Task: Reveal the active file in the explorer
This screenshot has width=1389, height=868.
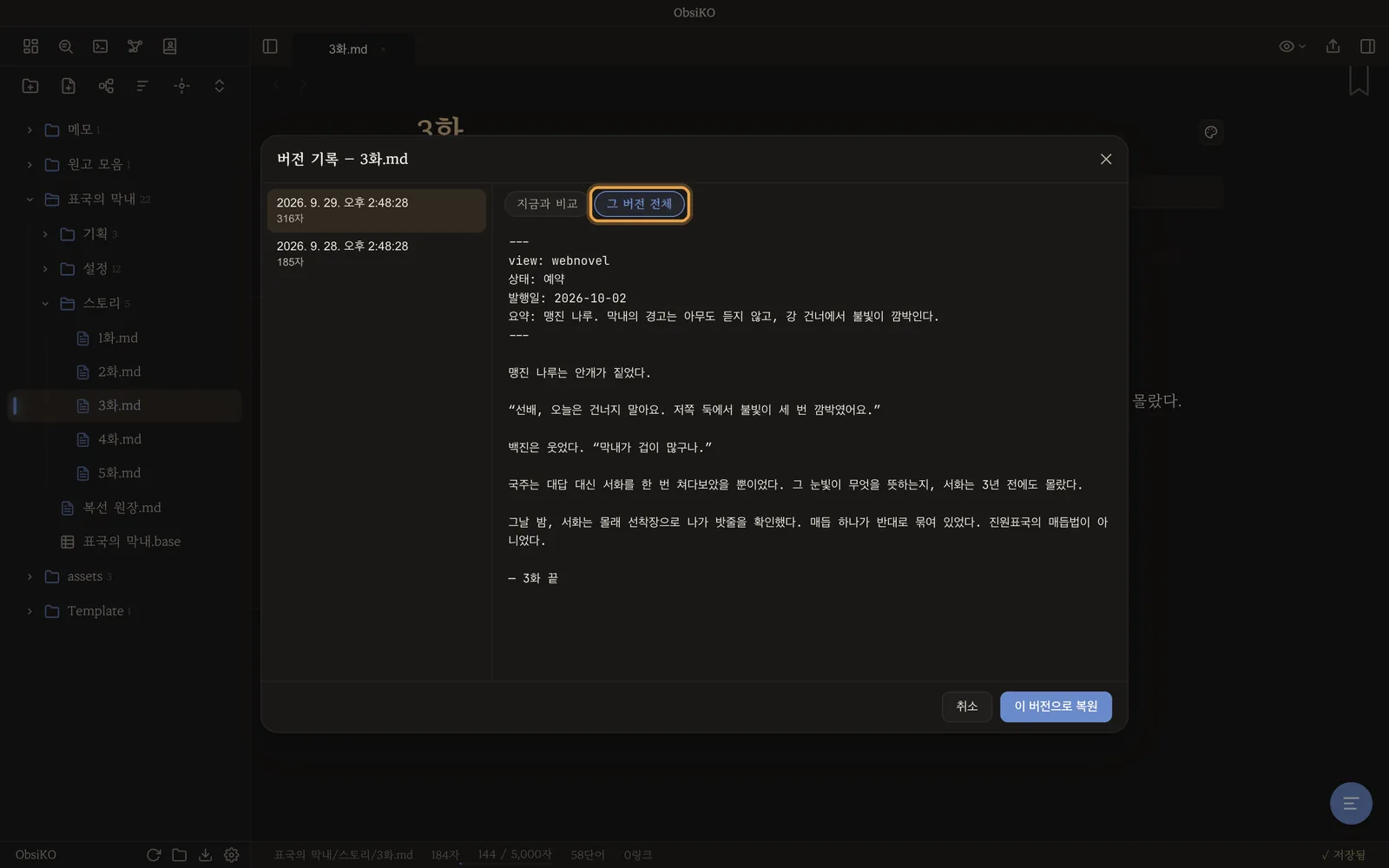Action: click(181, 85)
